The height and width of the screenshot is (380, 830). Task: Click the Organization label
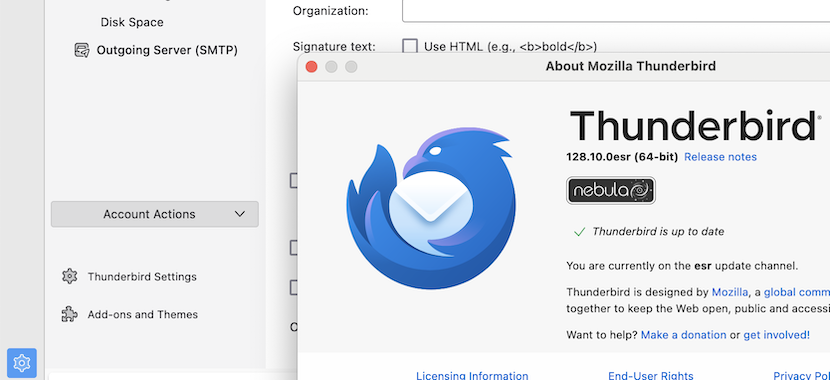point(330,11)
